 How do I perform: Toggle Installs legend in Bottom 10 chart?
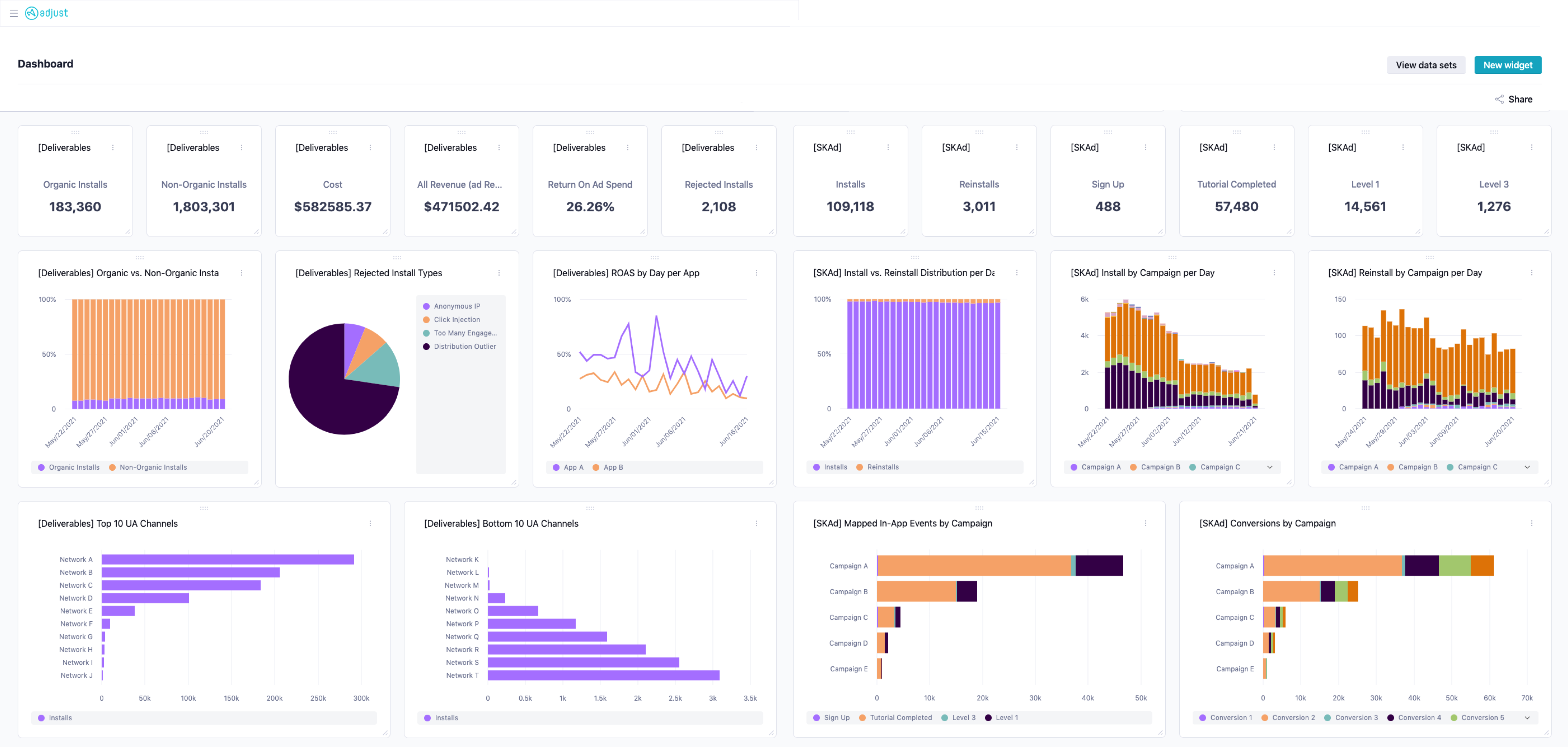[441, 718]
